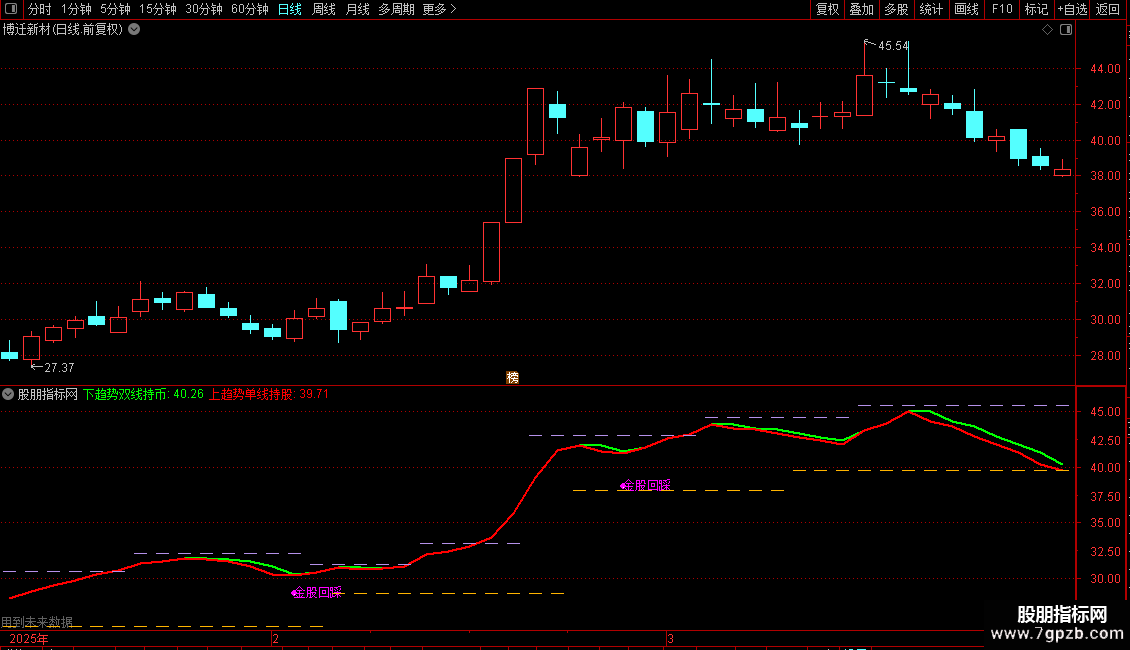Click the 博迁新材(日线.前复权) title
The image size is (1130, 650).
tap(63, 30)
